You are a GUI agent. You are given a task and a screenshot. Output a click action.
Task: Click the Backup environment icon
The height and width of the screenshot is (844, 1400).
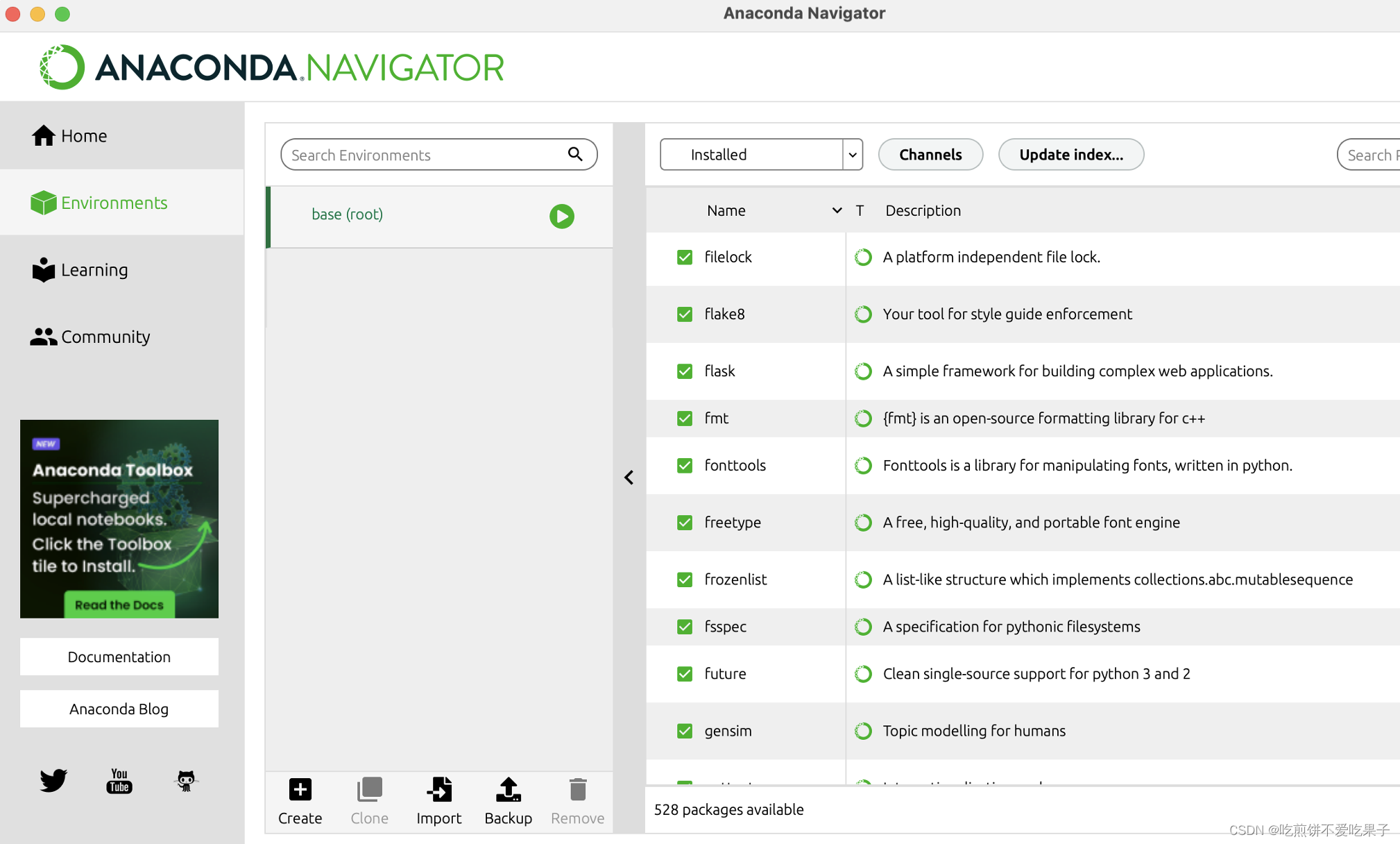click(508, 790)
